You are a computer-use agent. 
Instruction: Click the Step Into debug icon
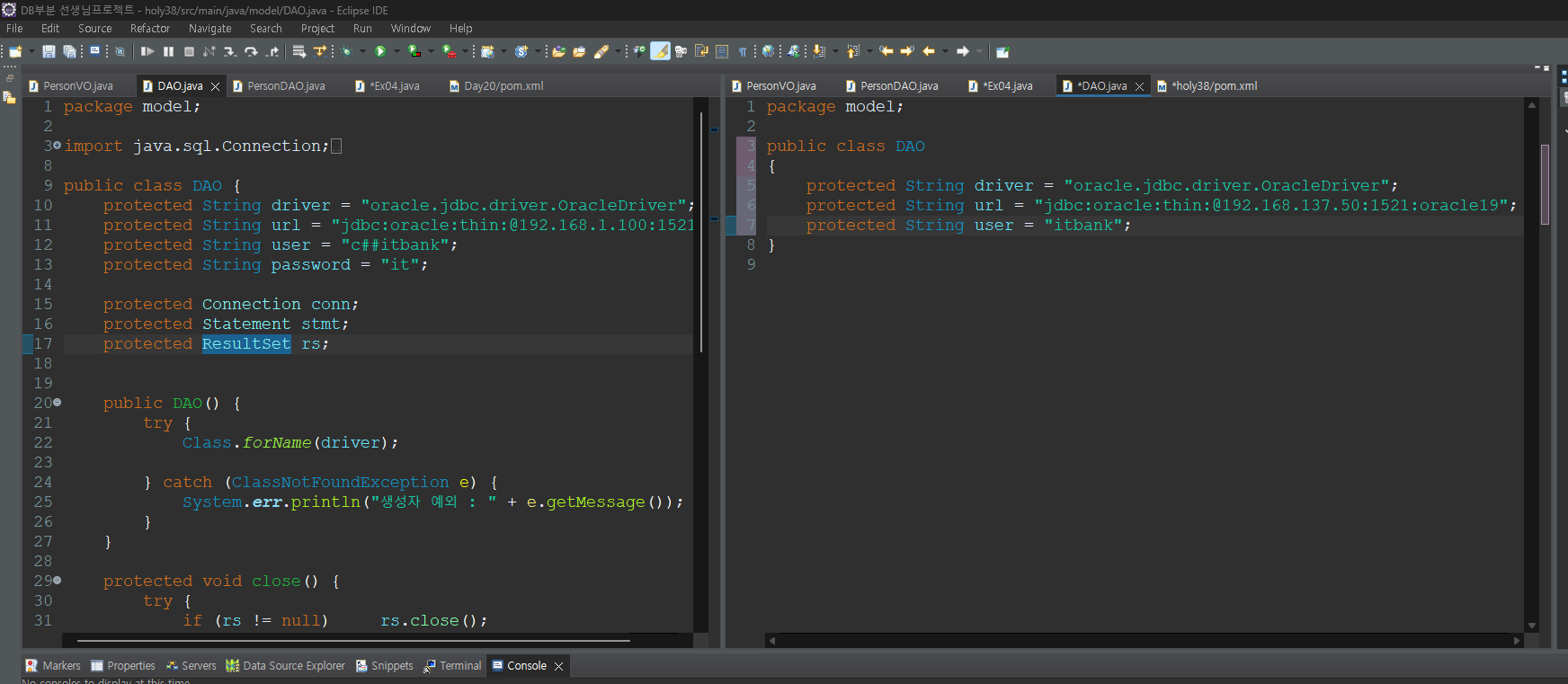[230, 51]
